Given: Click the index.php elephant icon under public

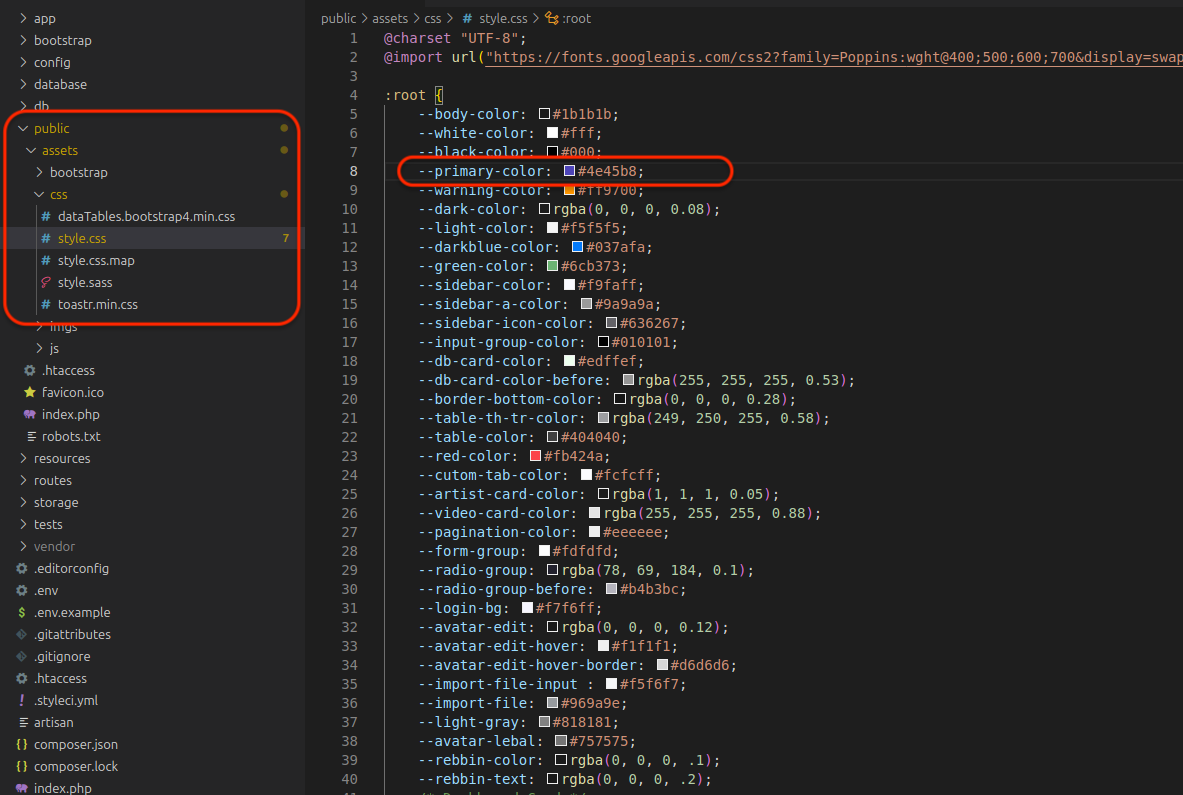Looking at the screenshot, I should tap(30, 414).
